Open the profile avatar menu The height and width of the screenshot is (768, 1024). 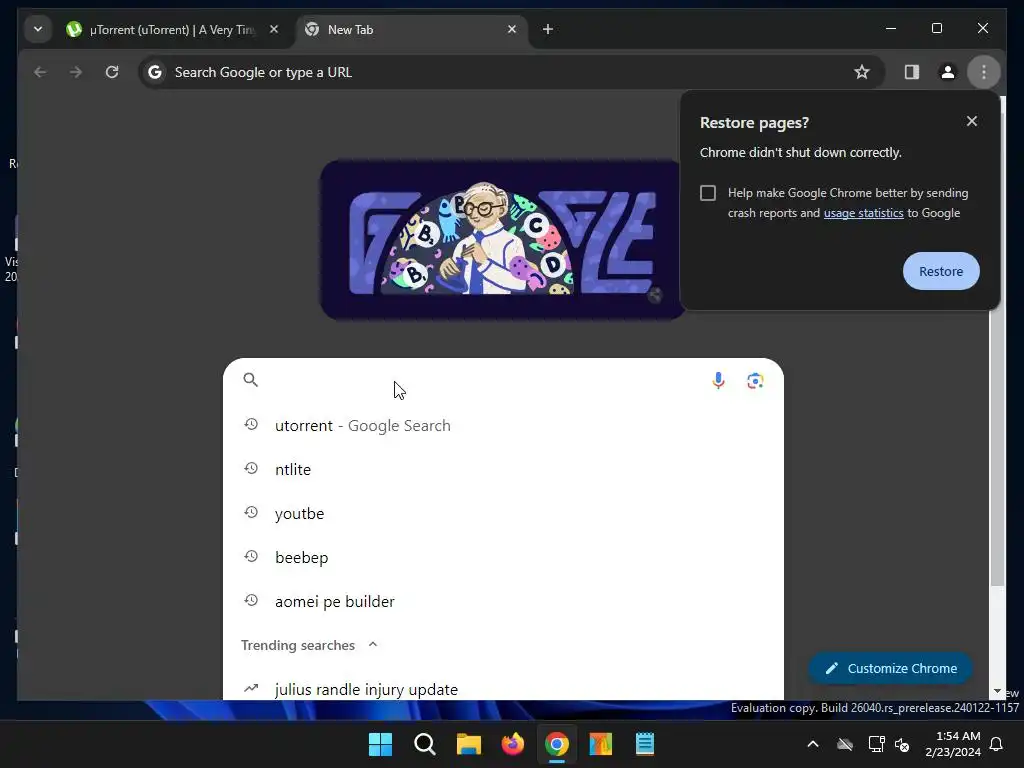(948, 72)
